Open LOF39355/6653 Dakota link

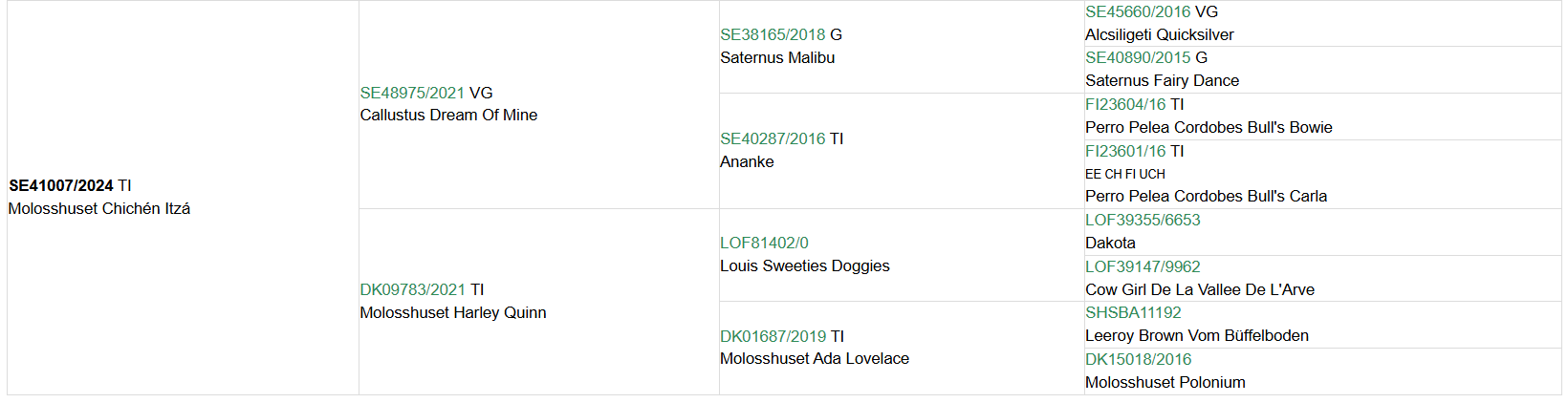pos(1143,220)
